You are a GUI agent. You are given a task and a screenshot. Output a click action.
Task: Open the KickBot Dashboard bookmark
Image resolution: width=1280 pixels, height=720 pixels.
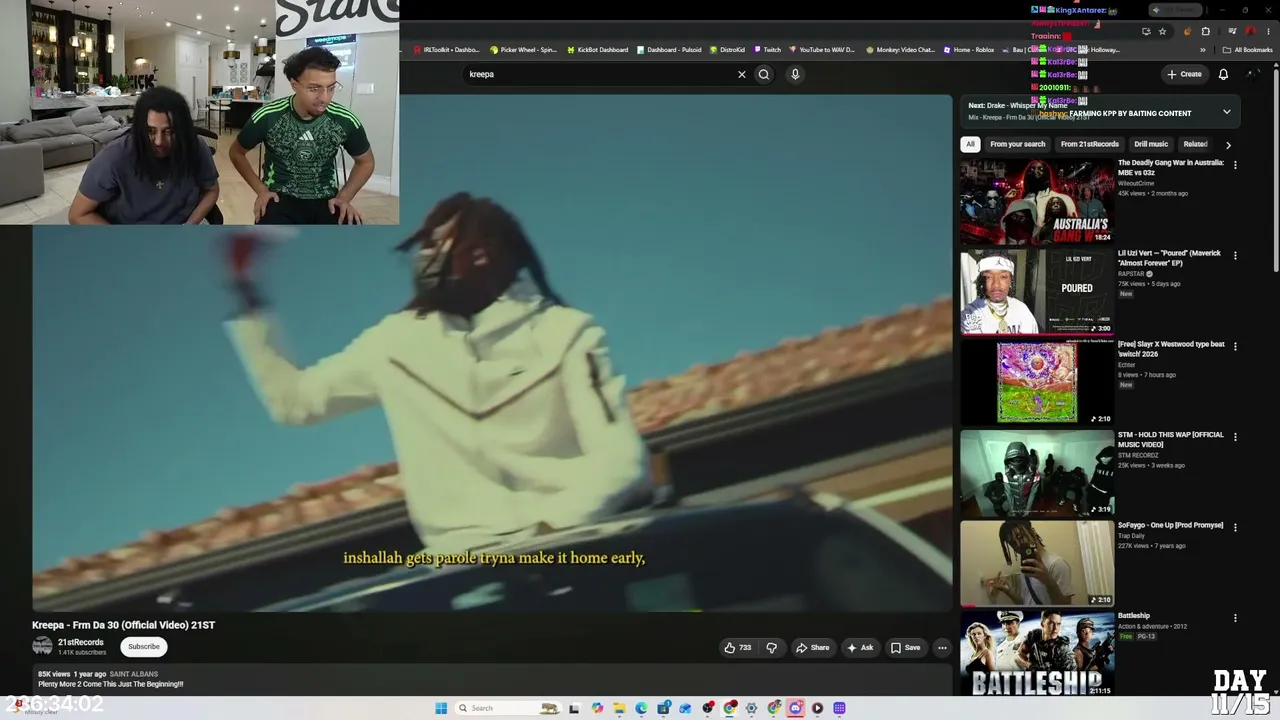pos(597,50)
